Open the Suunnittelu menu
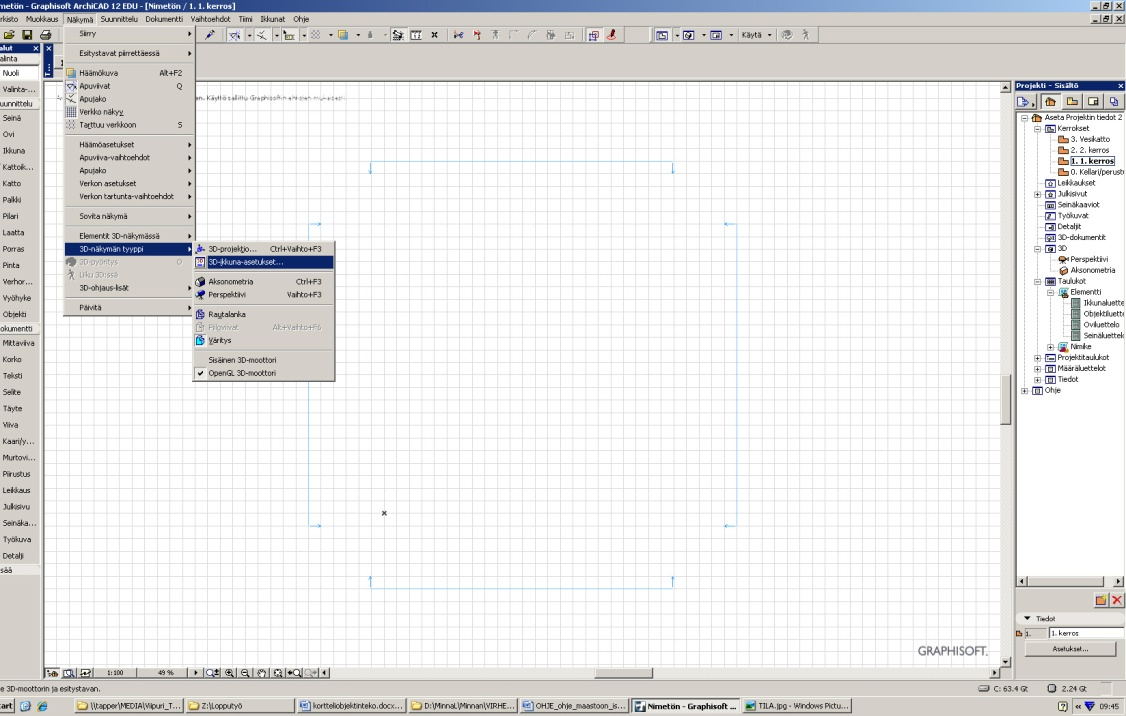The image size is (1126, 716). pyautogui.click(x=118, y=19)
